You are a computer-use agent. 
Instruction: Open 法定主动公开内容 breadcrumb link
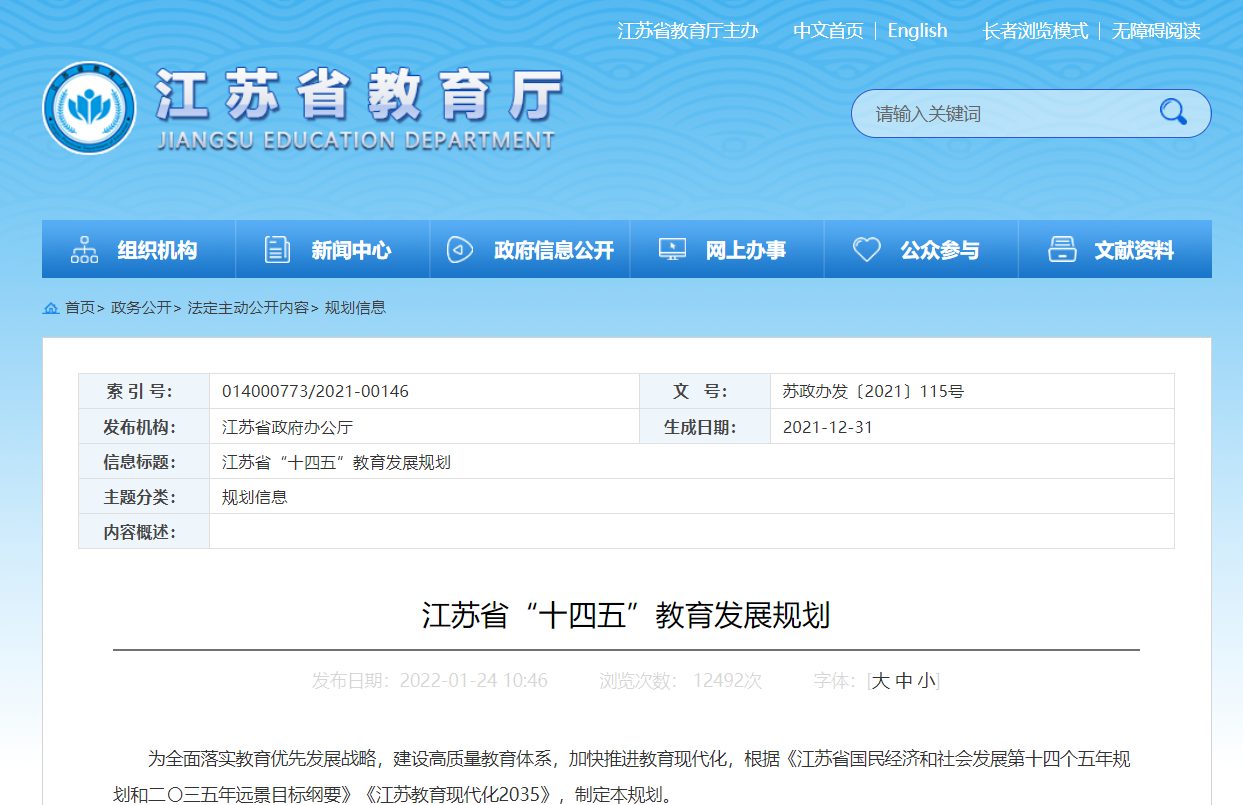pos(248,308)
